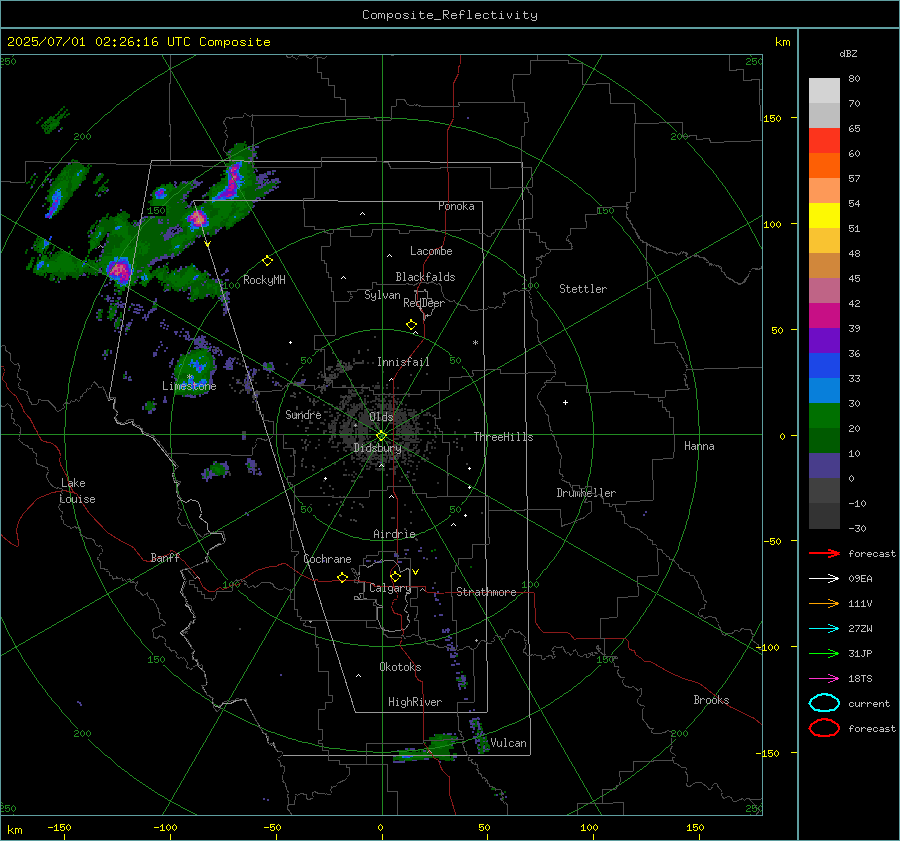This screenshot has height=841, width=900.
Task: Click the Stettler town label
Action: click(x=583, y=289)
